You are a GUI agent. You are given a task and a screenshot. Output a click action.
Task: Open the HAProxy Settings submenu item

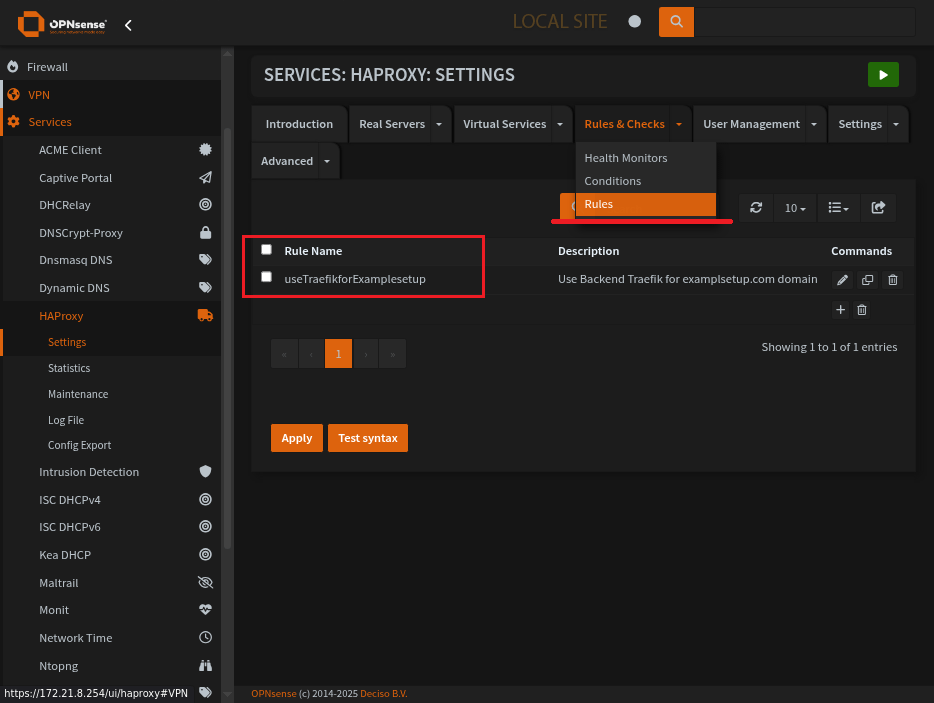pyautogui.click(x=67, y=342)
